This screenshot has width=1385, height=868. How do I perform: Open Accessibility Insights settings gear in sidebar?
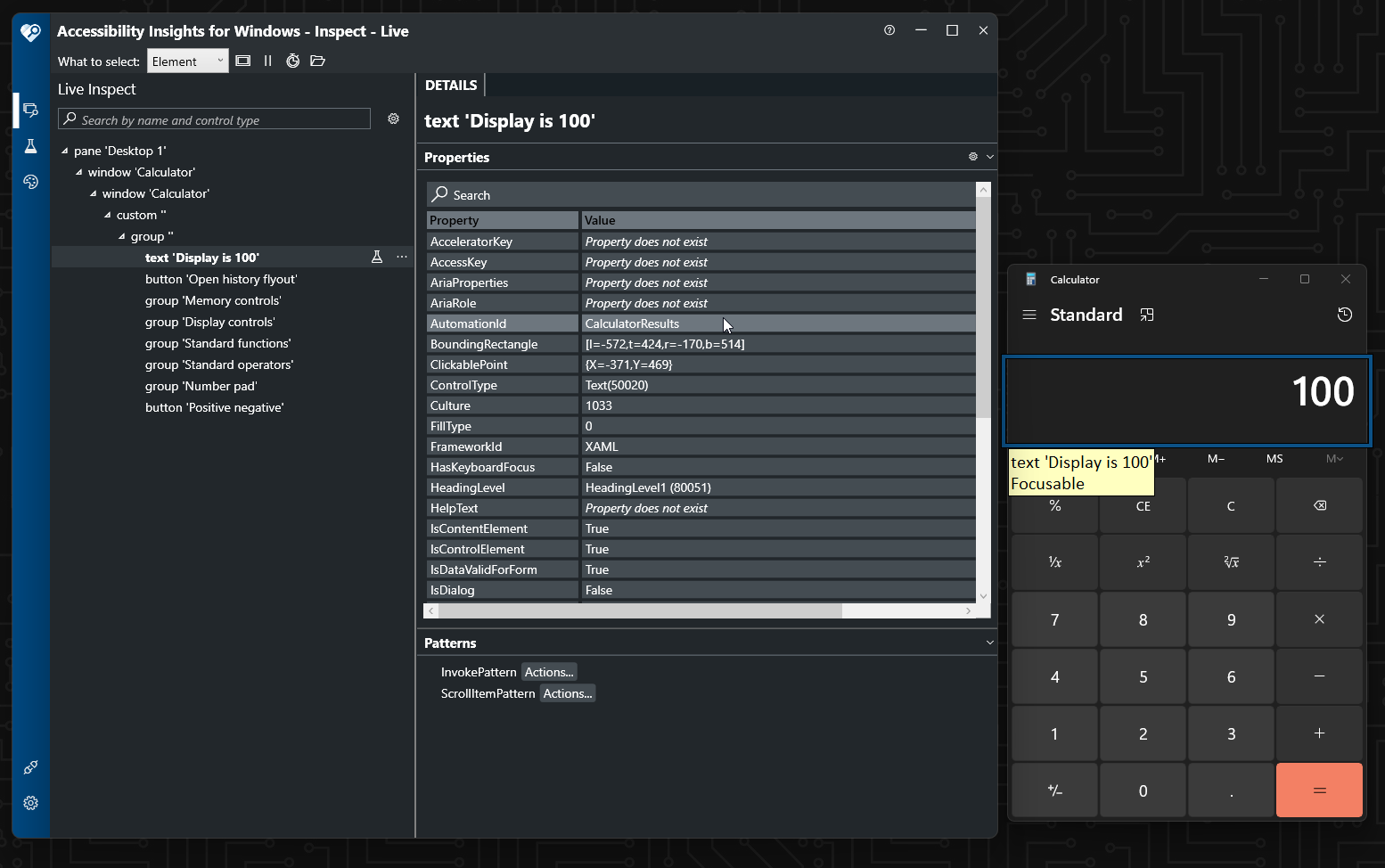point(30,803)
